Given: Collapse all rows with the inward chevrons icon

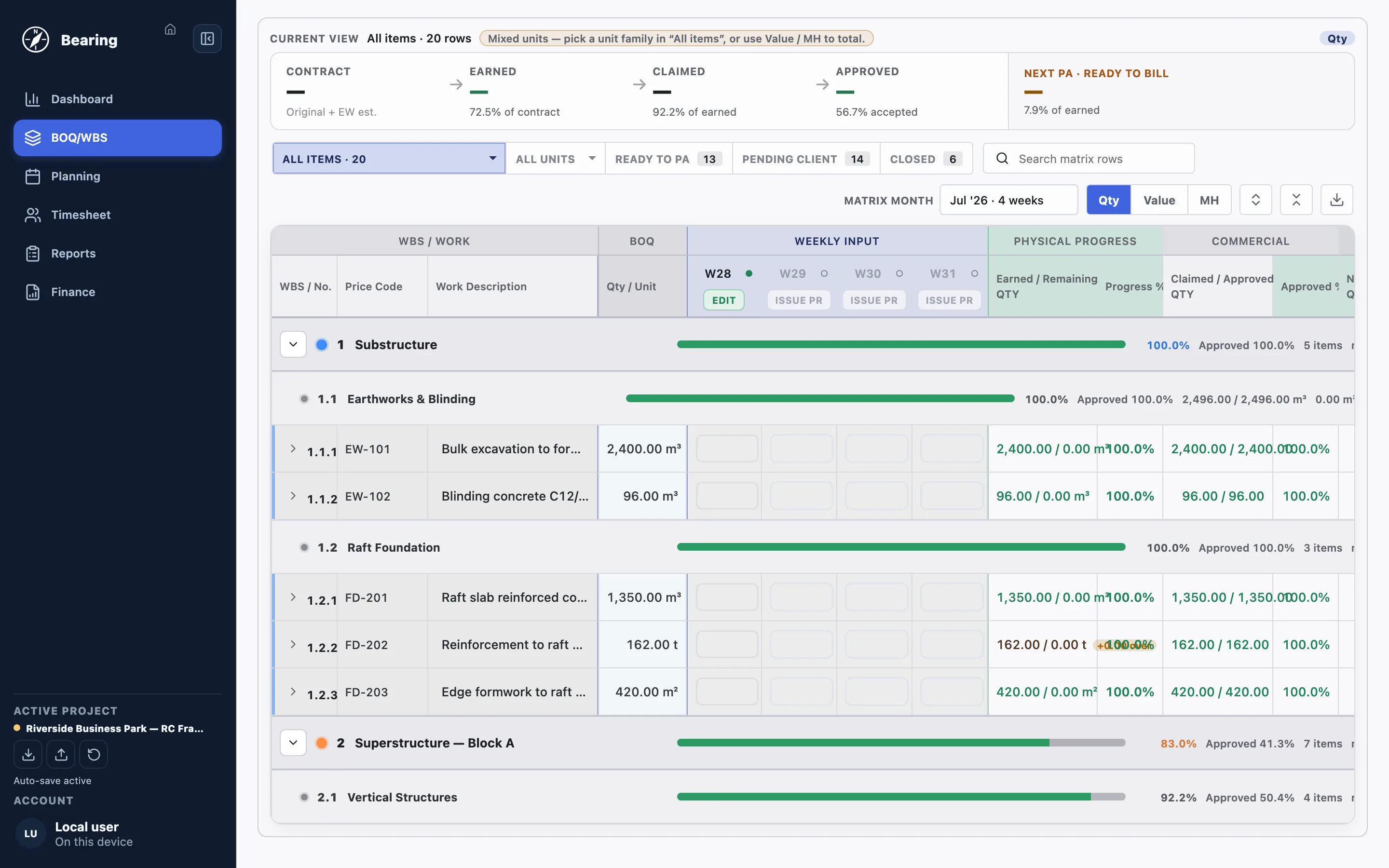Looking at the screenshot, I should pyautogui.click(x=1296, y=200).
